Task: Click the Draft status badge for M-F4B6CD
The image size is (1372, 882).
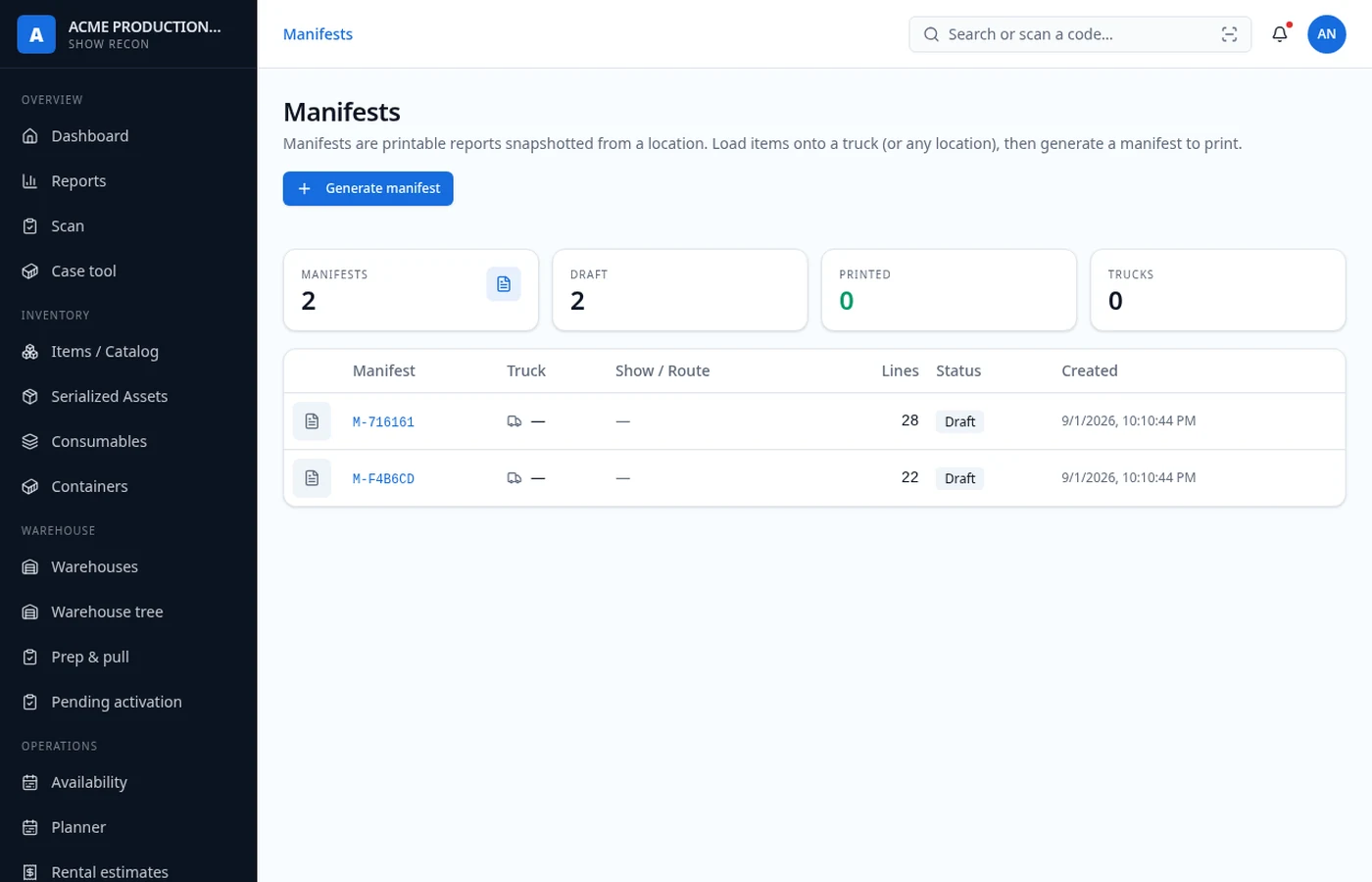Action: pos(959,478)
